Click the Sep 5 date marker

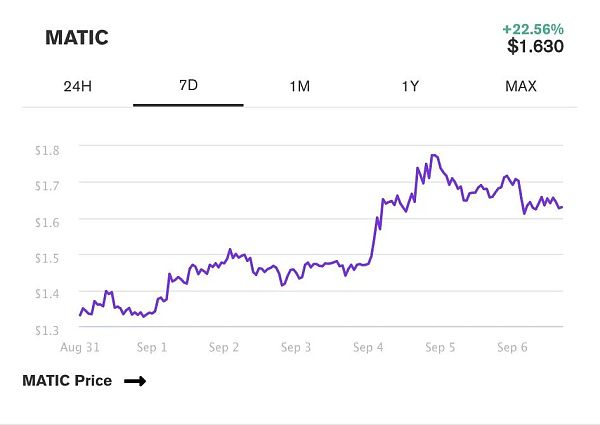tap(440, 347)
